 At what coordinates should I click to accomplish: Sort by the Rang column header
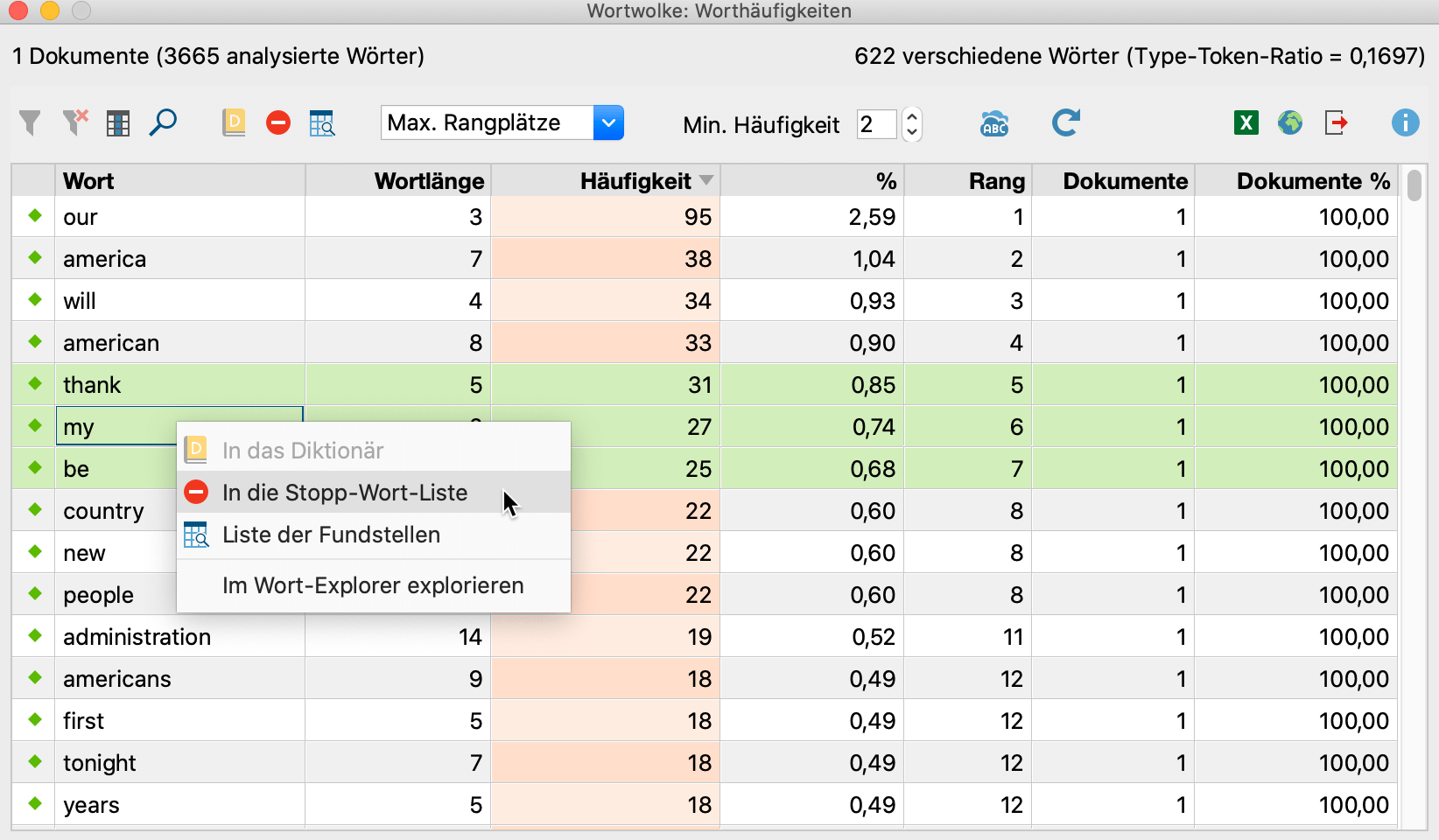tap(968, 181)
